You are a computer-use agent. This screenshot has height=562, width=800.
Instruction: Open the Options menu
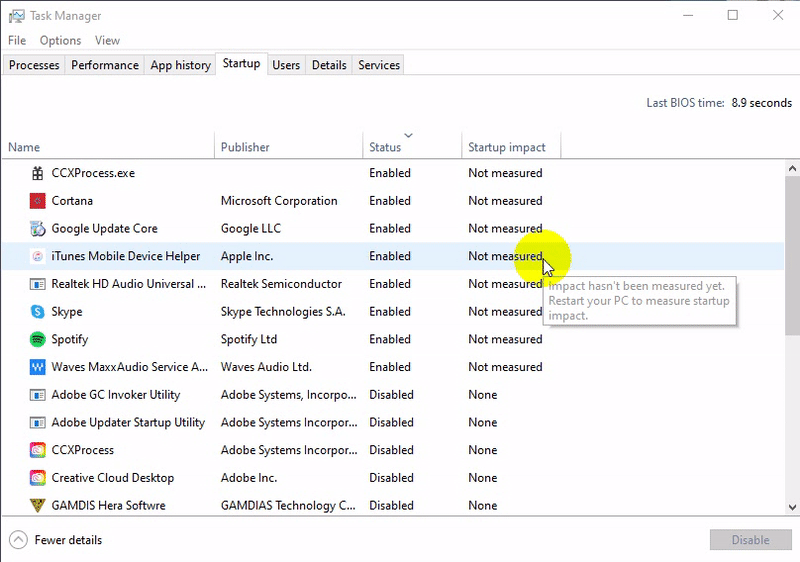[60, 40]
